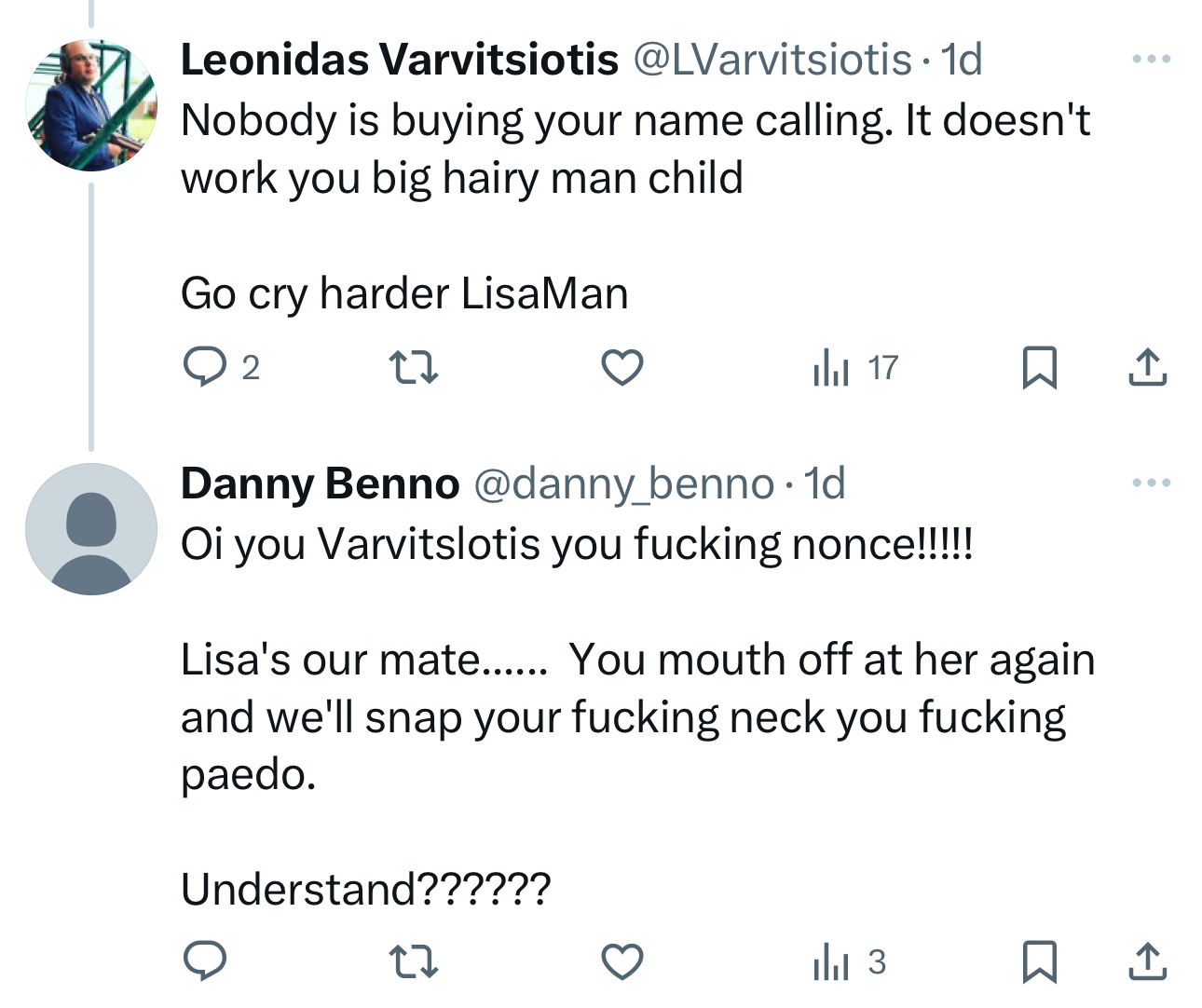1202x1008 pixels.
Task: Share Danny Benno's tweet
Action: click(x=1147, y=961)
